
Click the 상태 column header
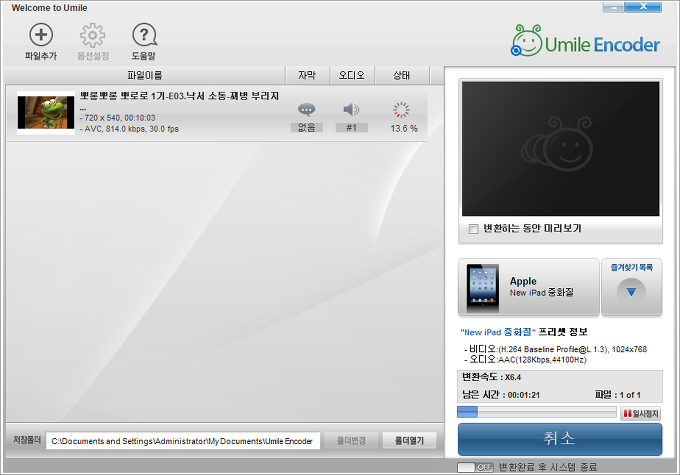pyautogui.click(x=402, y=75)
